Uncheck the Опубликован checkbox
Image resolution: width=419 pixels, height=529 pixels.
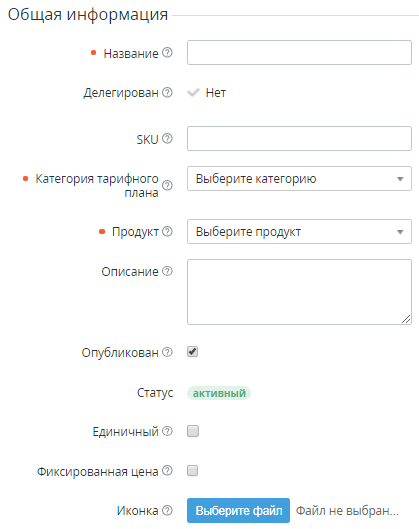193,352
